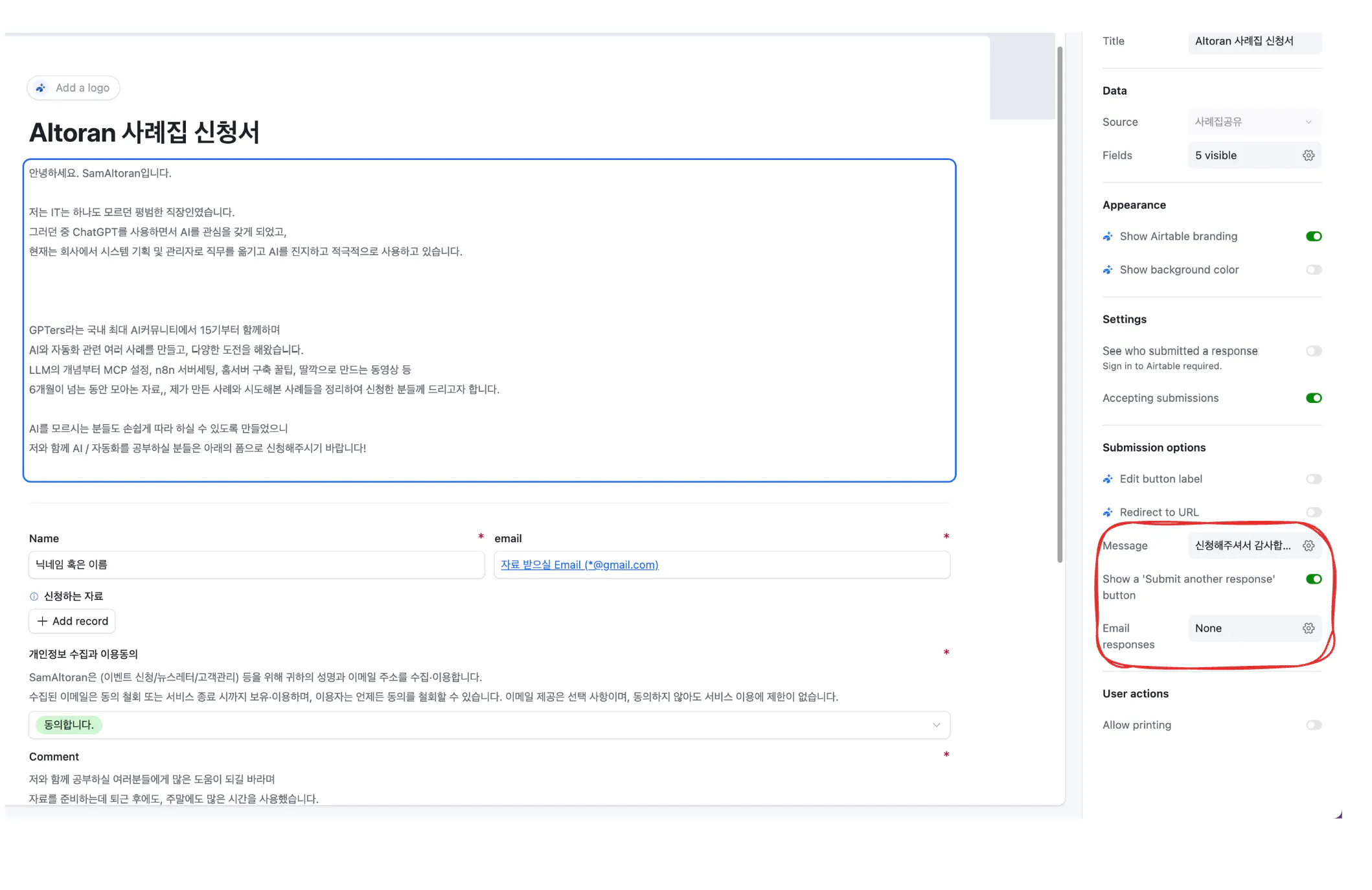1372x890 pixels.
Task: Click the sparkle icon beside Show Airtable branding
Action: coord(1108,236)
